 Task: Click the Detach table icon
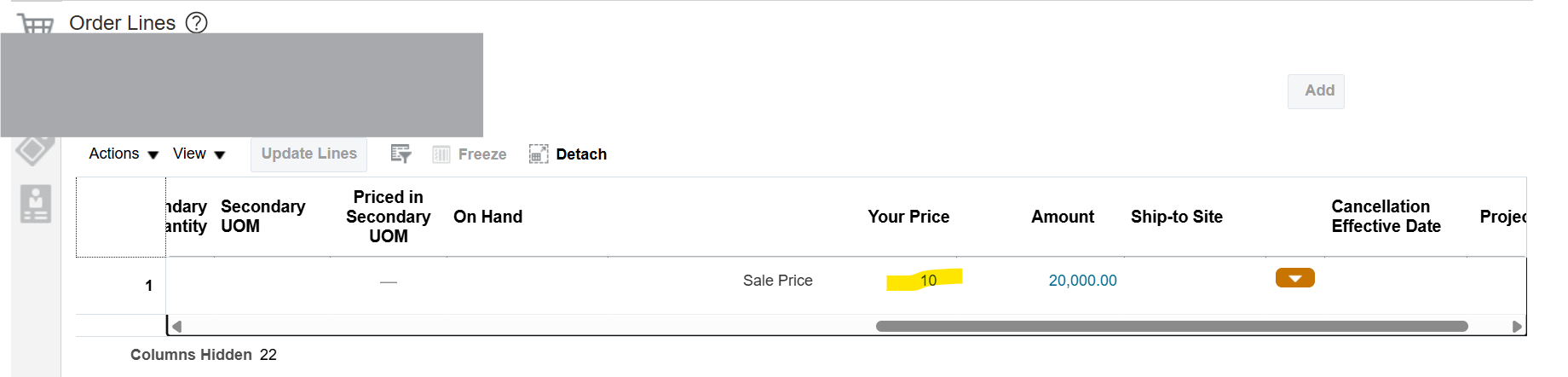539,154
